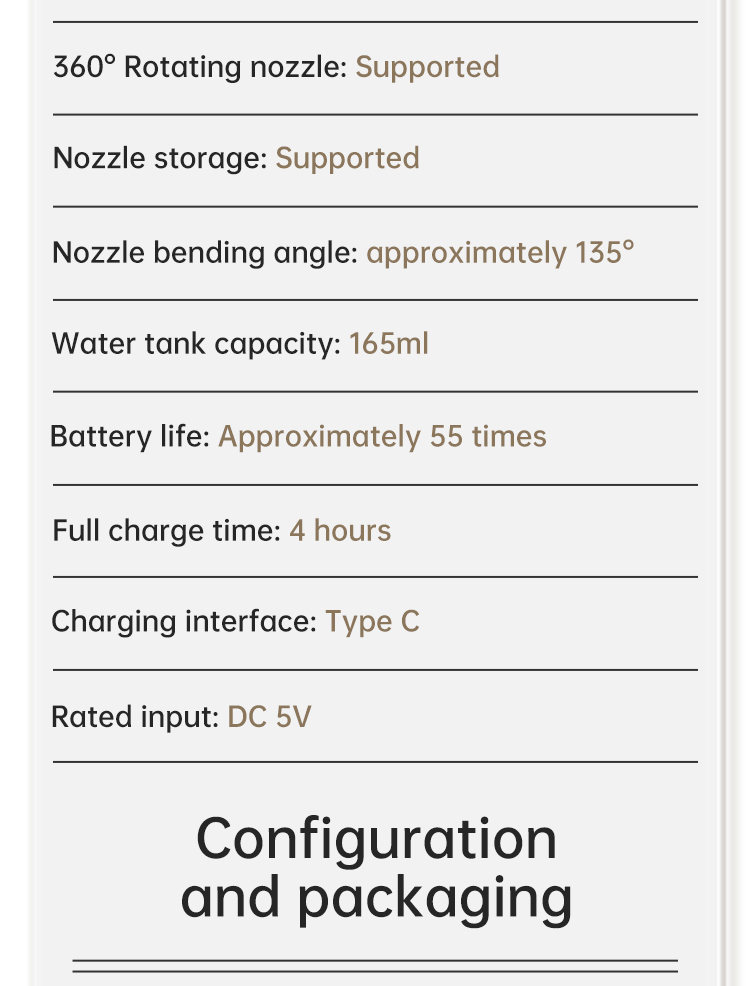
Task: Select the 'approximately 135°' value text
Action: (x=500, y=252)
